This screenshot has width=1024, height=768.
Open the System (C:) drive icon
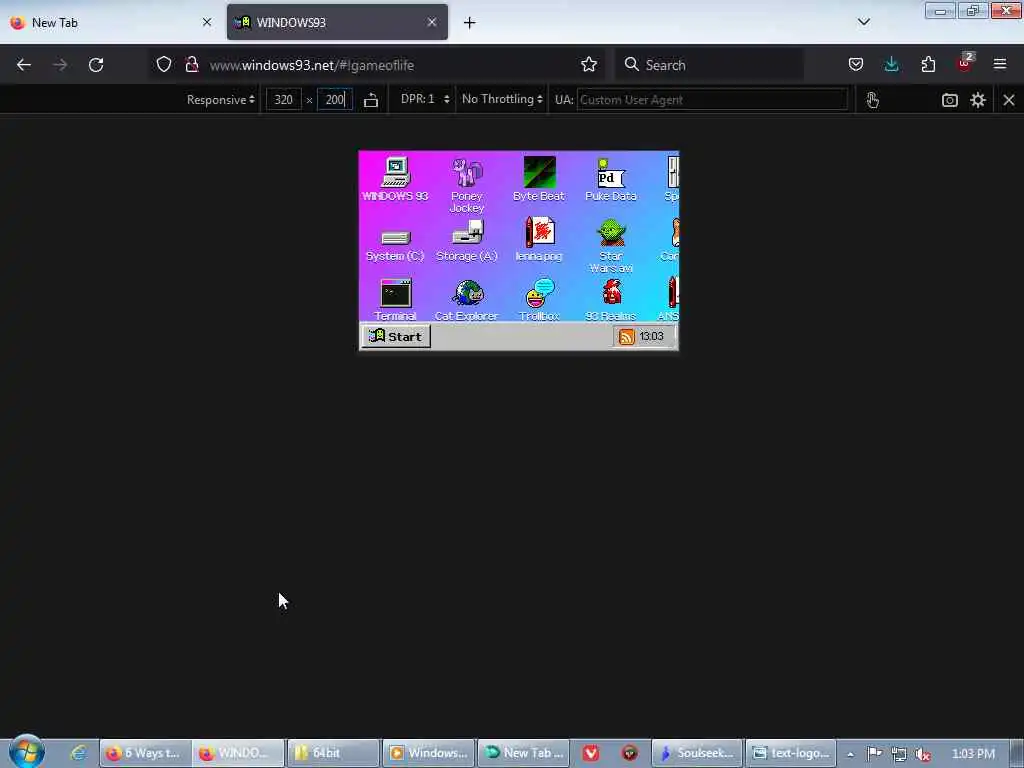pos(395,245)
